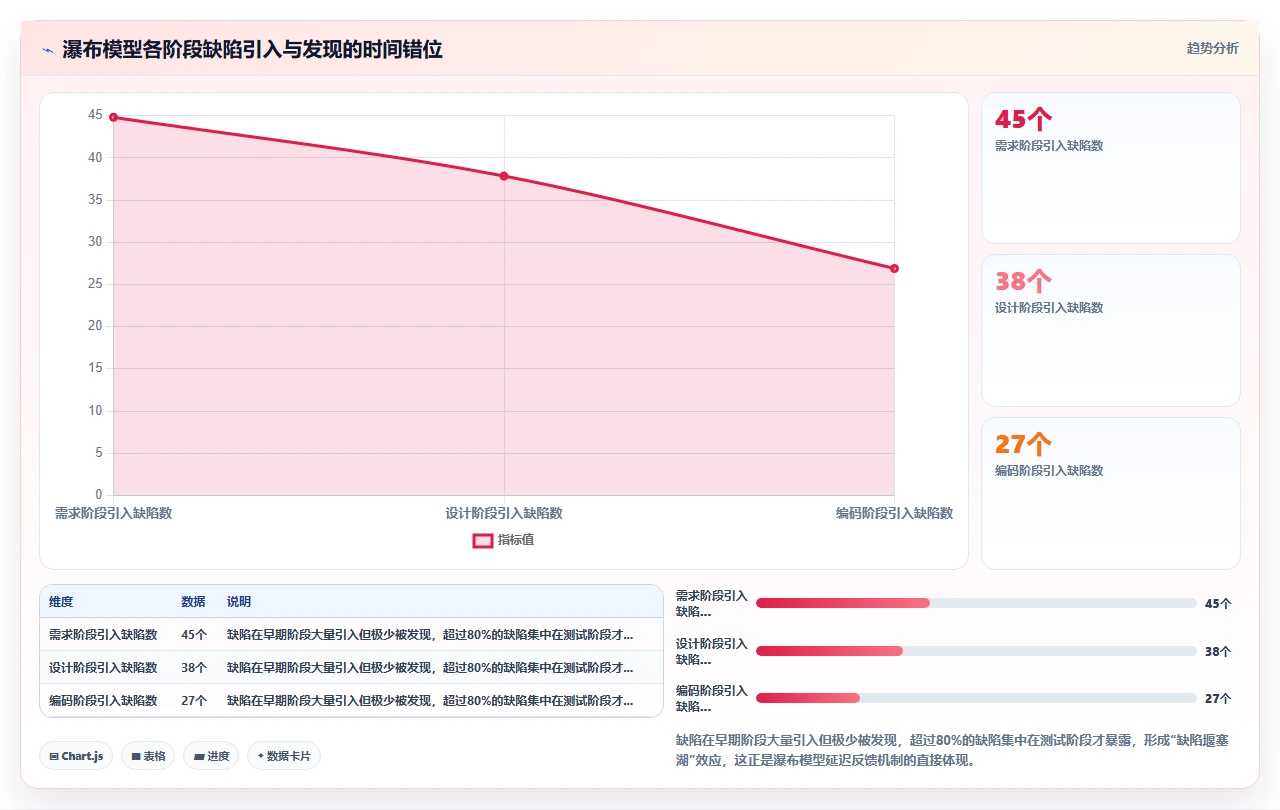Image resolution: width=1280 pixels, height=810 pixels.
Task: Click the 27个 stat card value
Action: pos(1023,444)
